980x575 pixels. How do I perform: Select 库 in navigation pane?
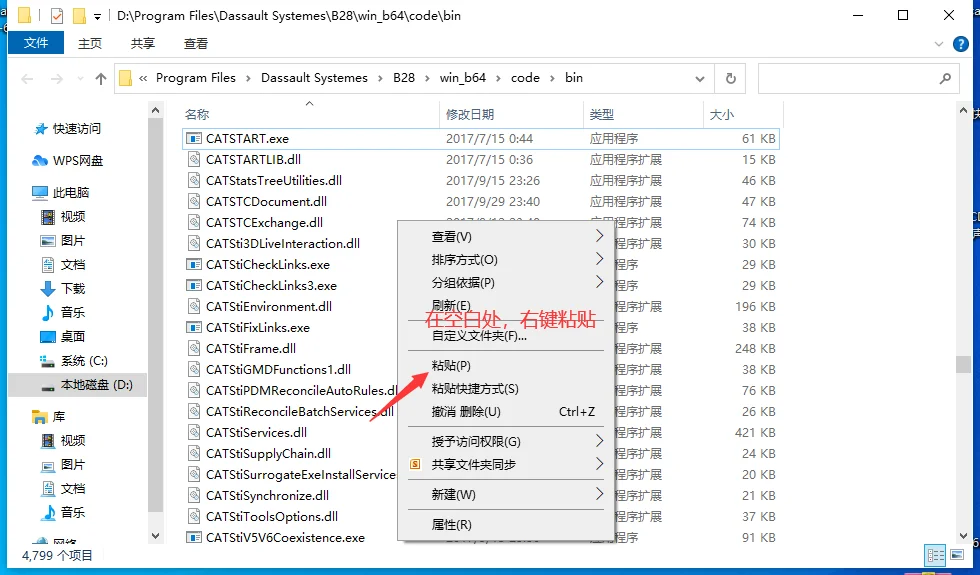click(x=59, y=416)
